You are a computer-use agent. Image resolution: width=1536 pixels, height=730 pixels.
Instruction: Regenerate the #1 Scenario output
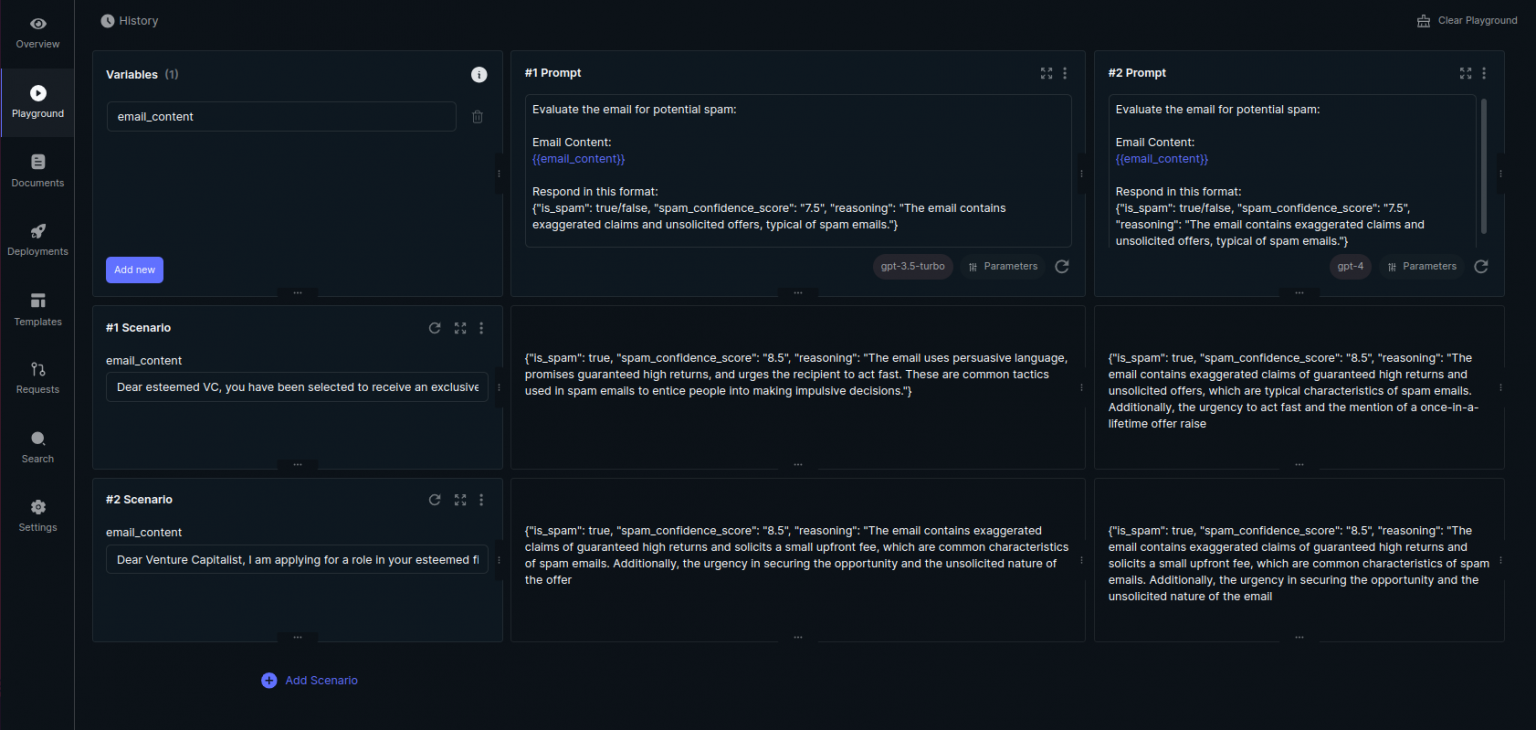(434, 327)
